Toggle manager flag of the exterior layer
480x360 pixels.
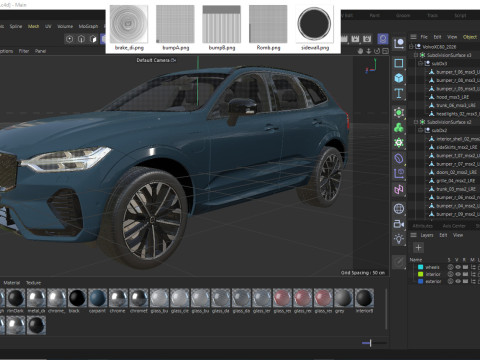pyautogui.click(x=473, y=281)
